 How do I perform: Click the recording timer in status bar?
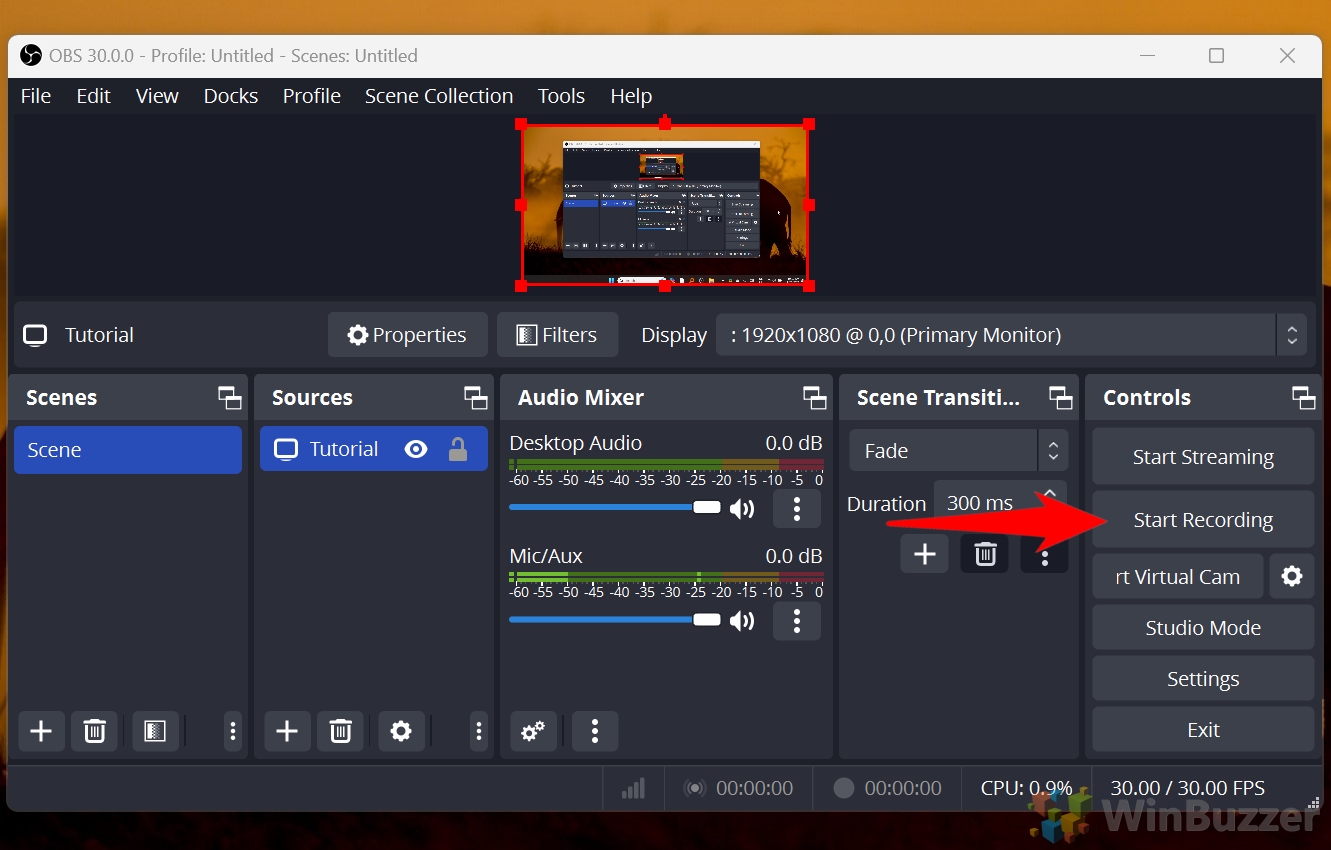click(888, 788)
